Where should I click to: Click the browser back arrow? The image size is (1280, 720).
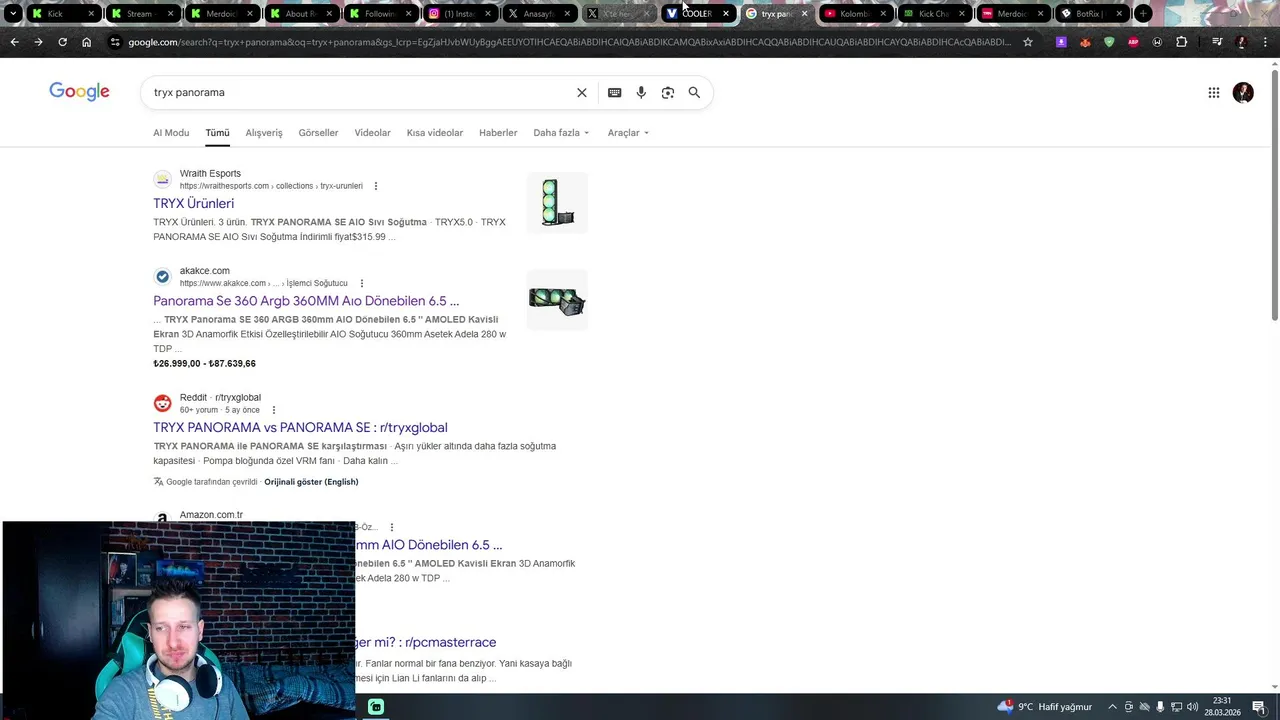[14, 42]
